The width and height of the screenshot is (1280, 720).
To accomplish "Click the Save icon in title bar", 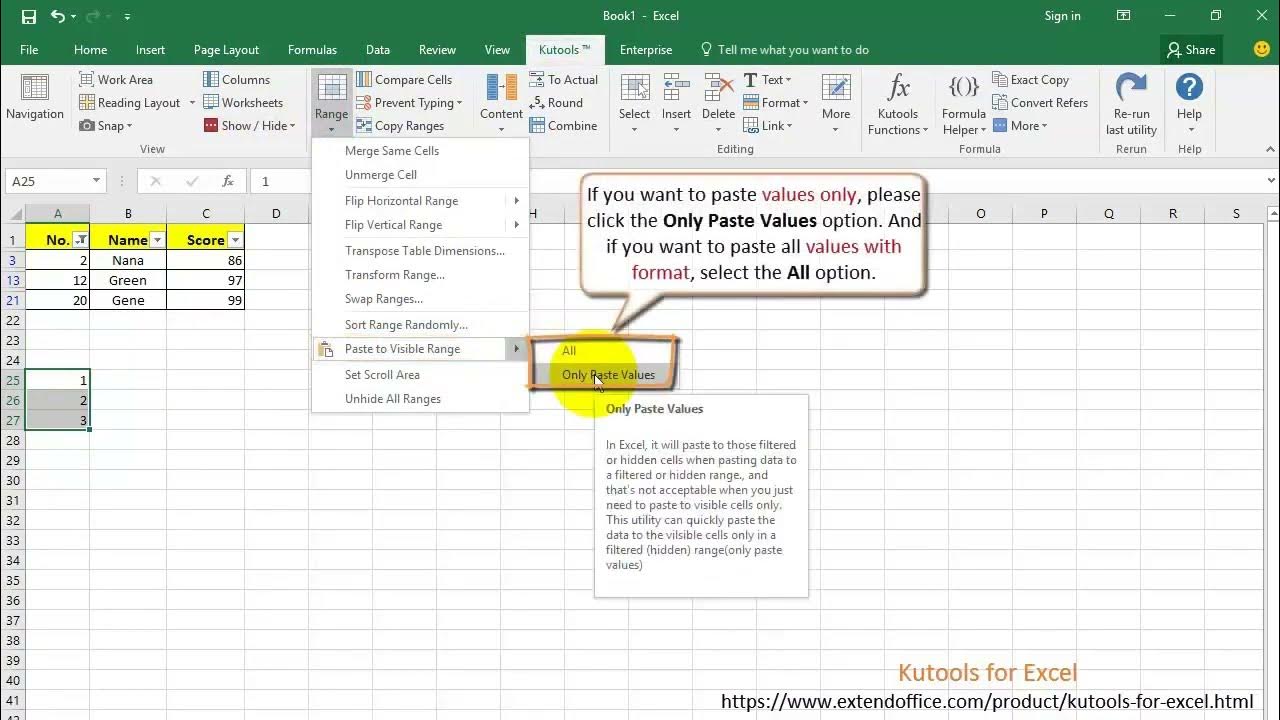I will click(28, 16).
